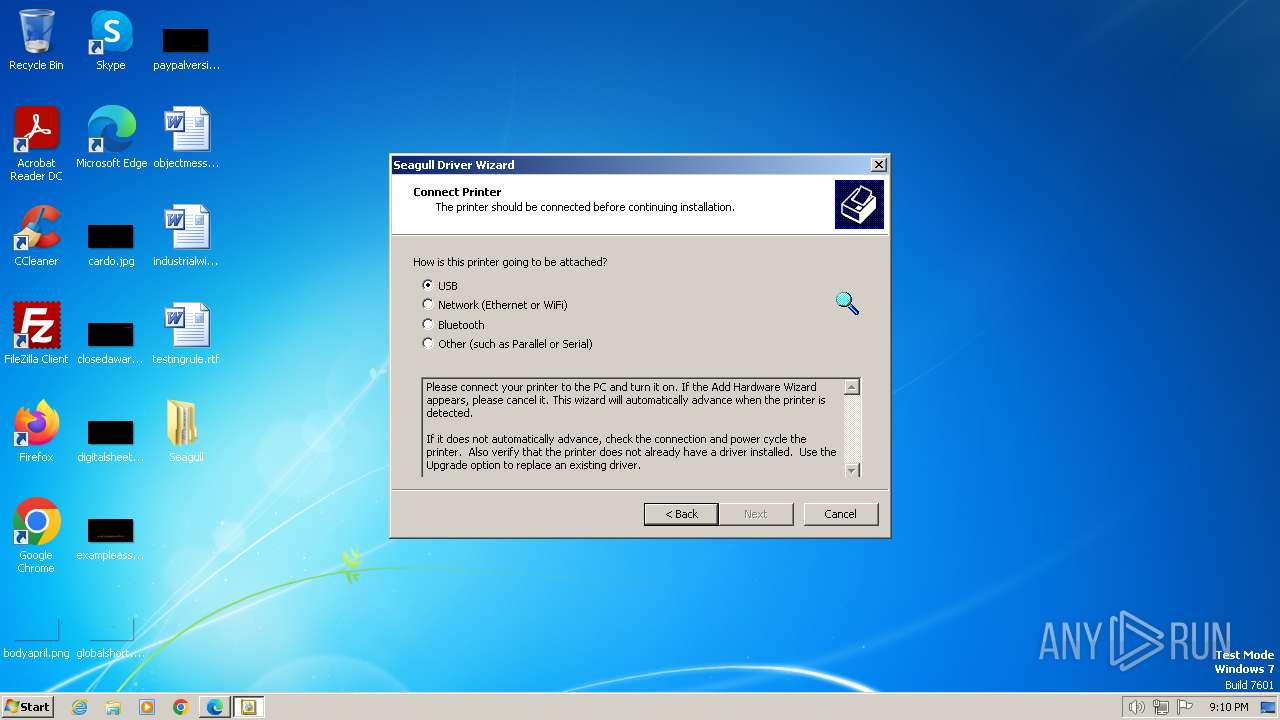Click the volume speaker tray icon
The image size is (1280, 720).
click(1136, 707)
